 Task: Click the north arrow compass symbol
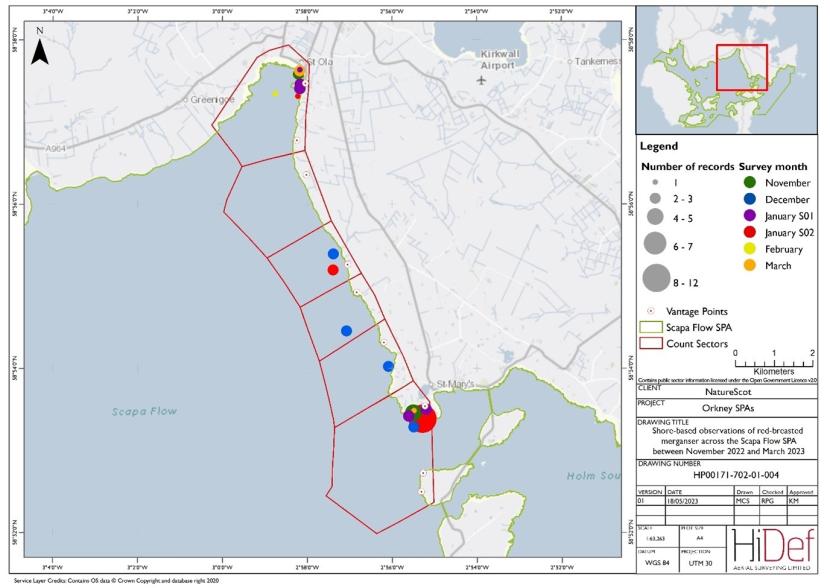tap(40, 47)
